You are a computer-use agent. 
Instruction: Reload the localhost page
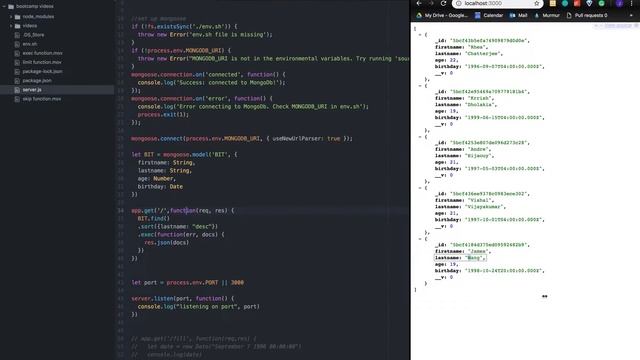click(443, 3)
